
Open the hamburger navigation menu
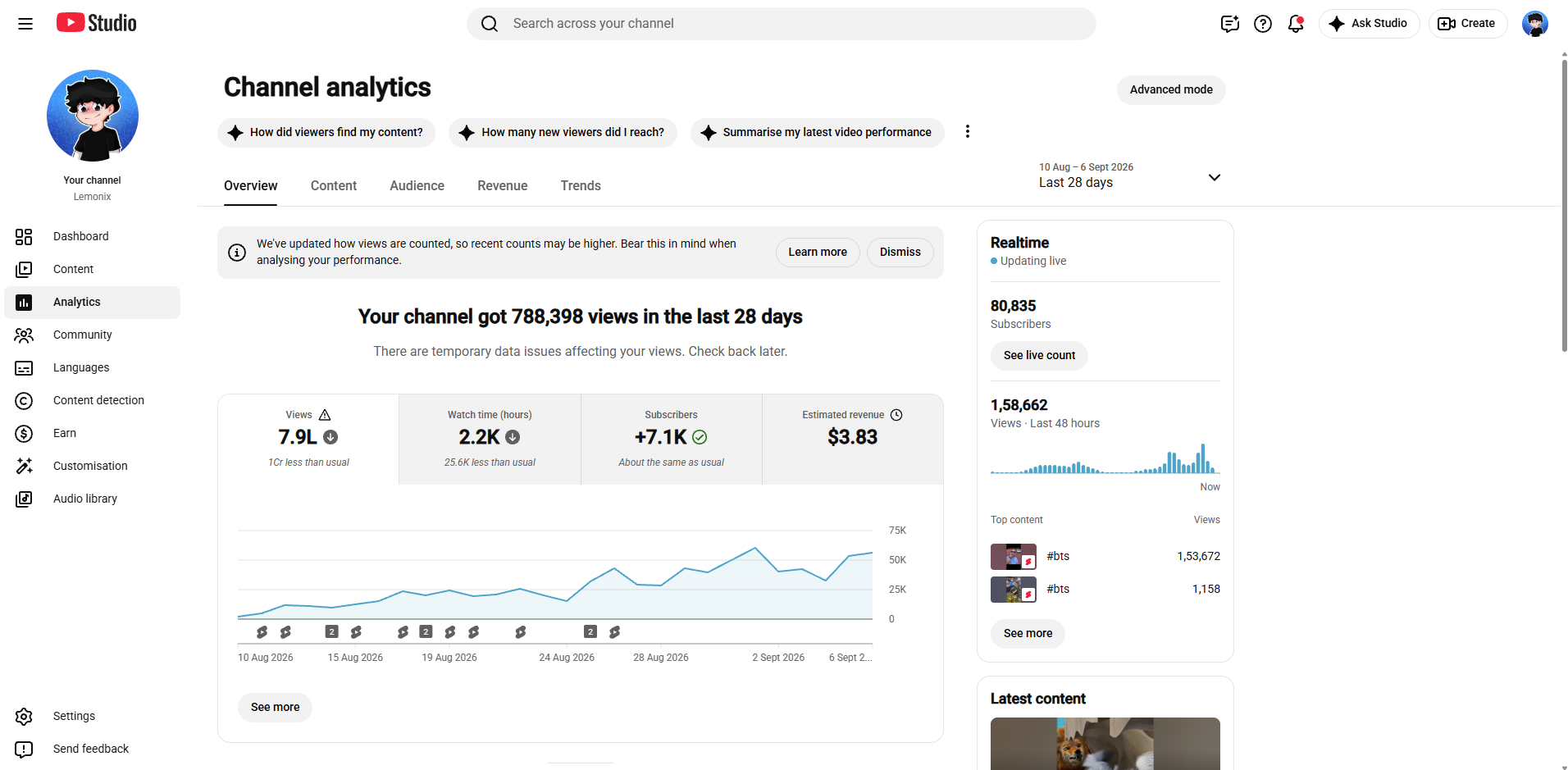pos(25,24)
